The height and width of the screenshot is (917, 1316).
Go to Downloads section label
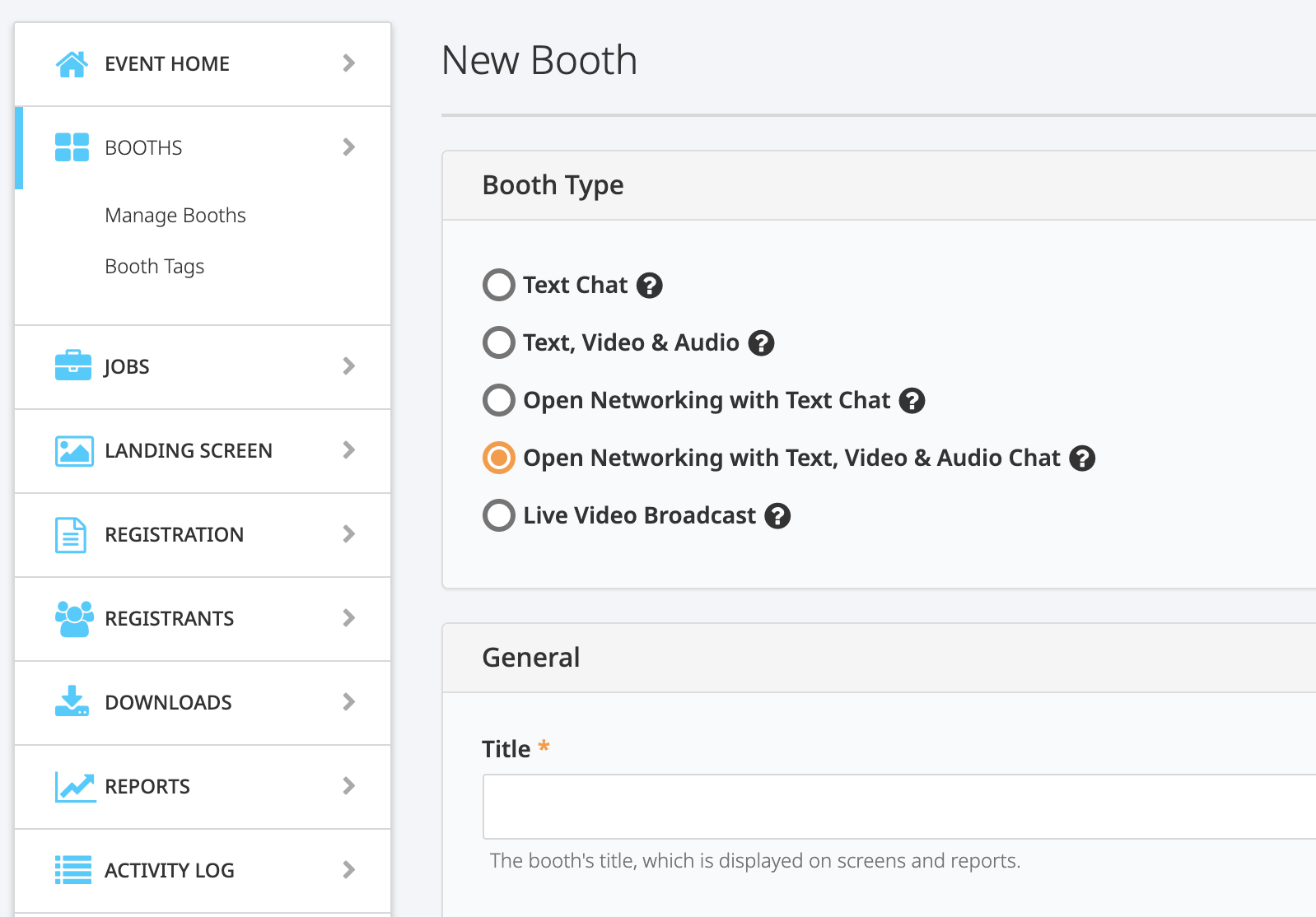[168, 702]
